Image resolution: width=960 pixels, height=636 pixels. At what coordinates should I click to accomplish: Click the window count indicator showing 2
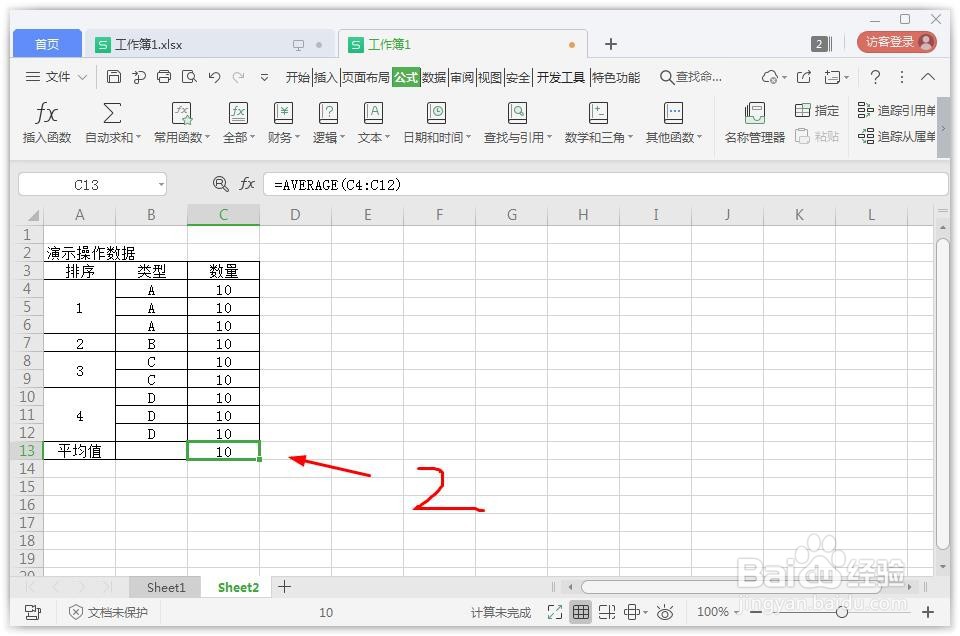821,43
